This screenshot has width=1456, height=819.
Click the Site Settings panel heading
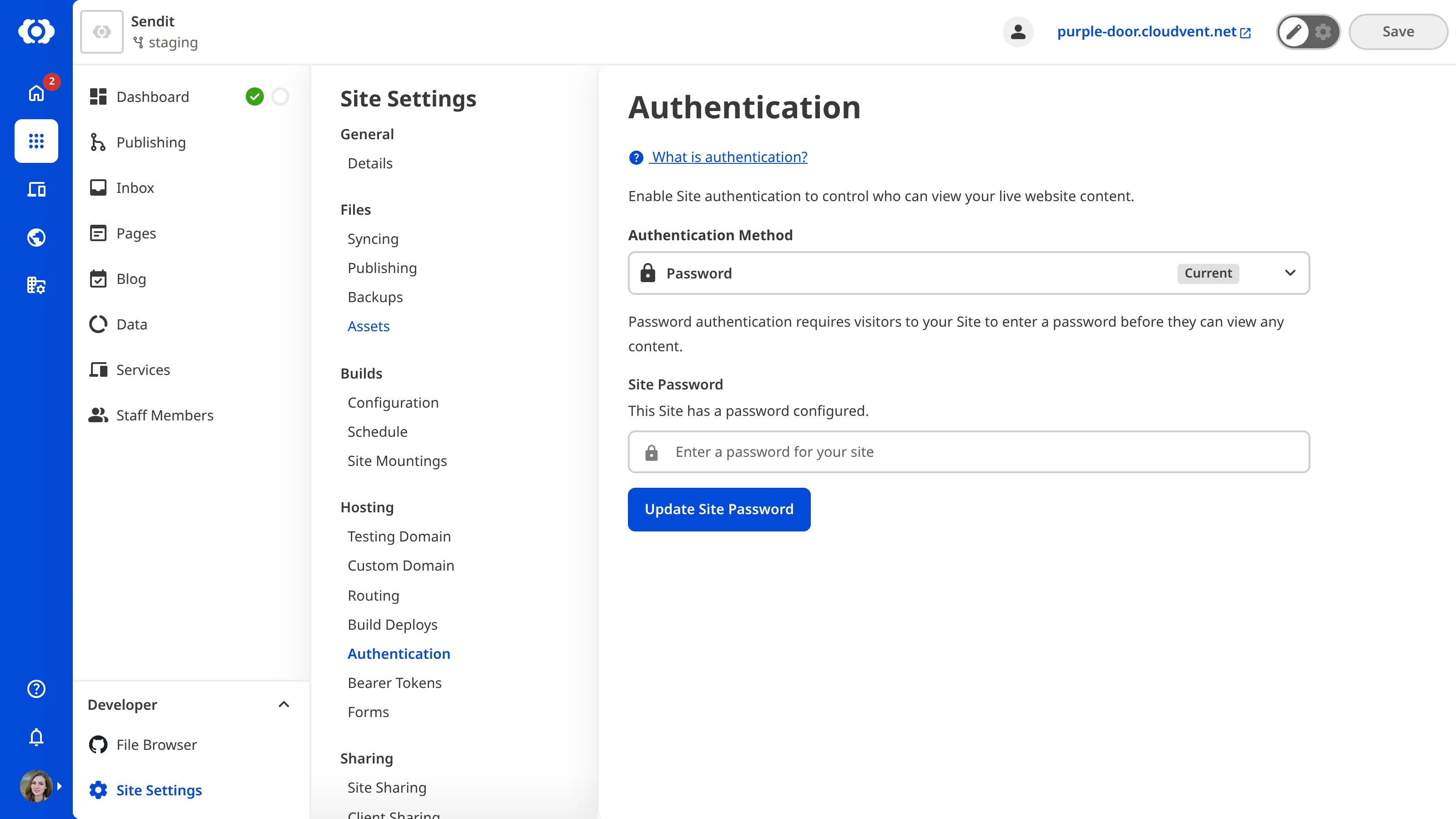[x=408, y=99]
